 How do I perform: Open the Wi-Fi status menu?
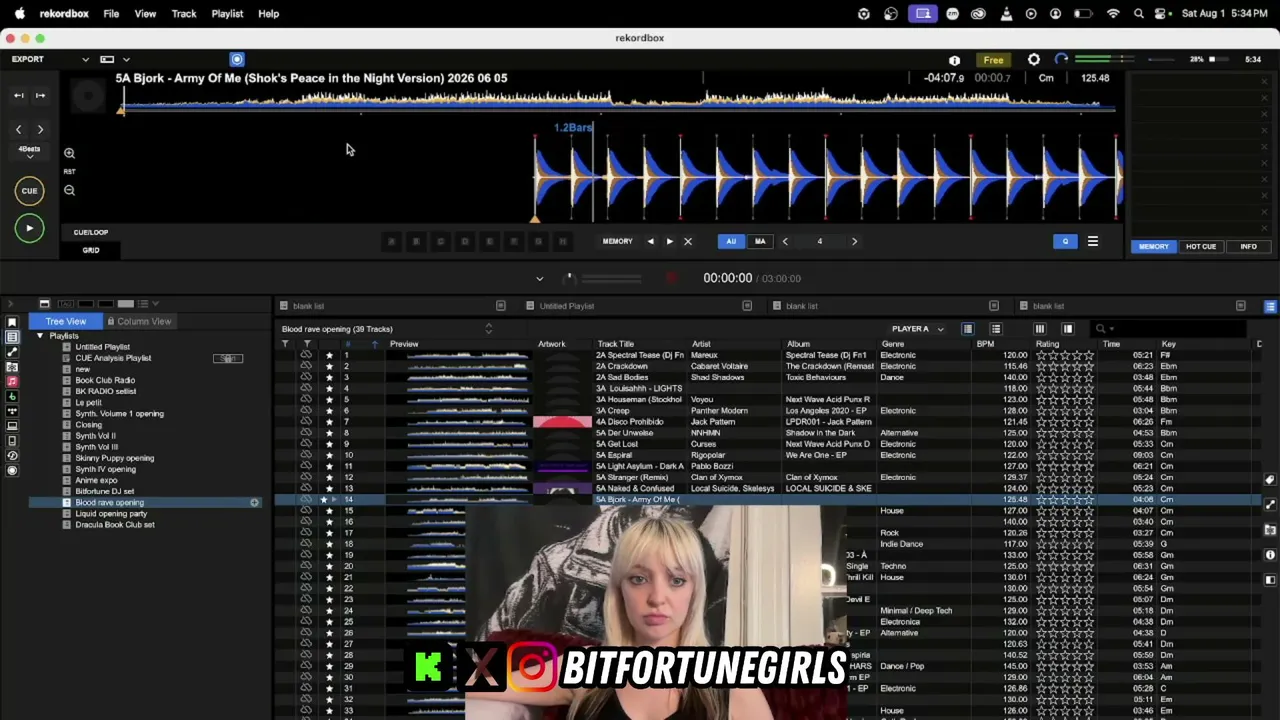pos(1113,14)
